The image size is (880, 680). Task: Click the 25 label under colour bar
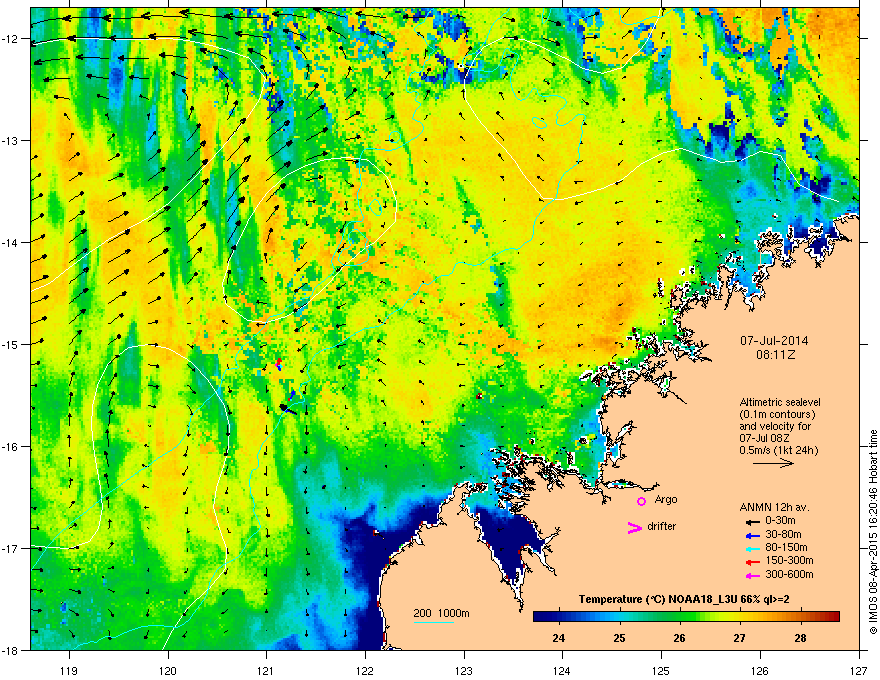[619, 638]
